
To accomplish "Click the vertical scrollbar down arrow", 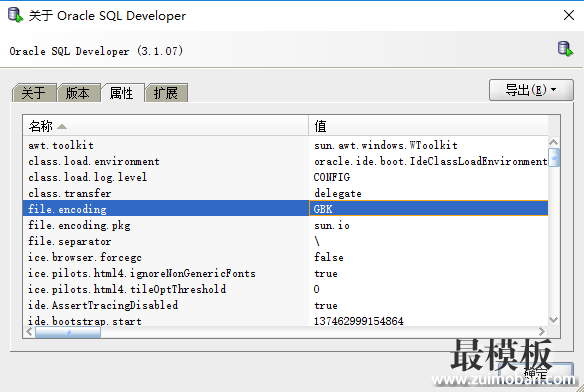I will pyautogui.click(x=553, y=320).
